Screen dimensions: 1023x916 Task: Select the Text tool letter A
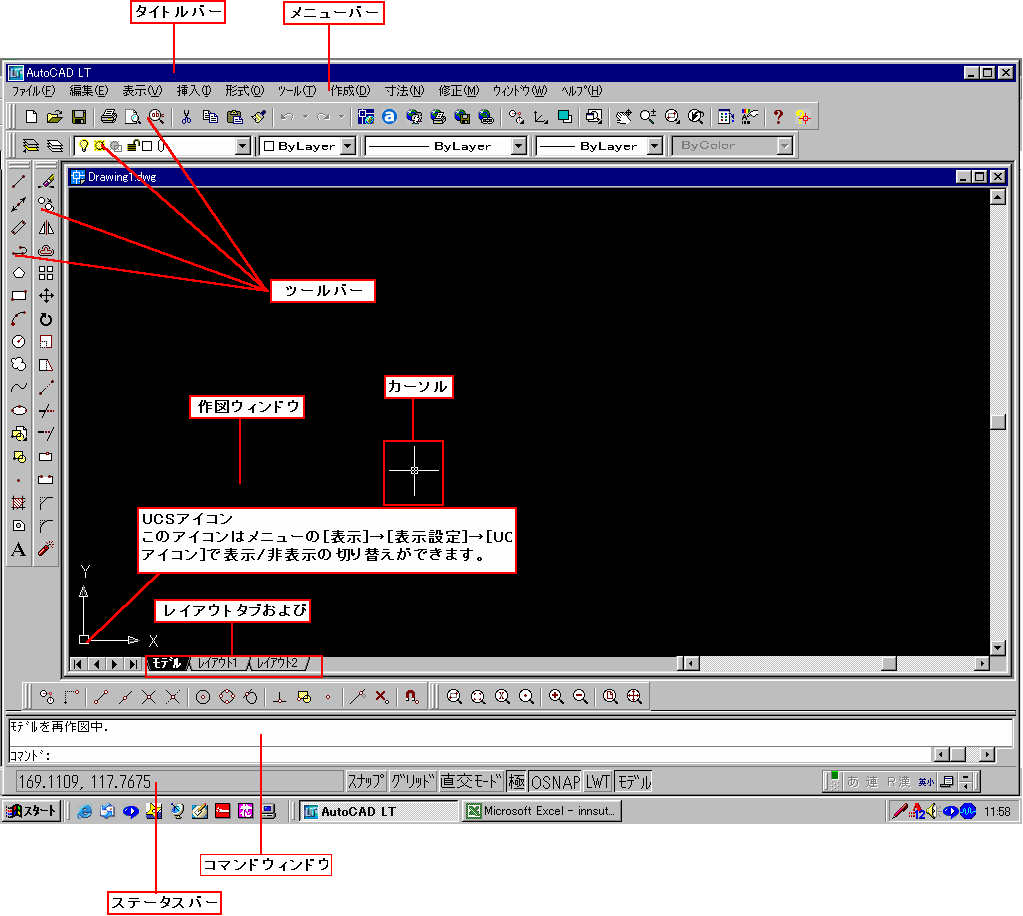19,549
